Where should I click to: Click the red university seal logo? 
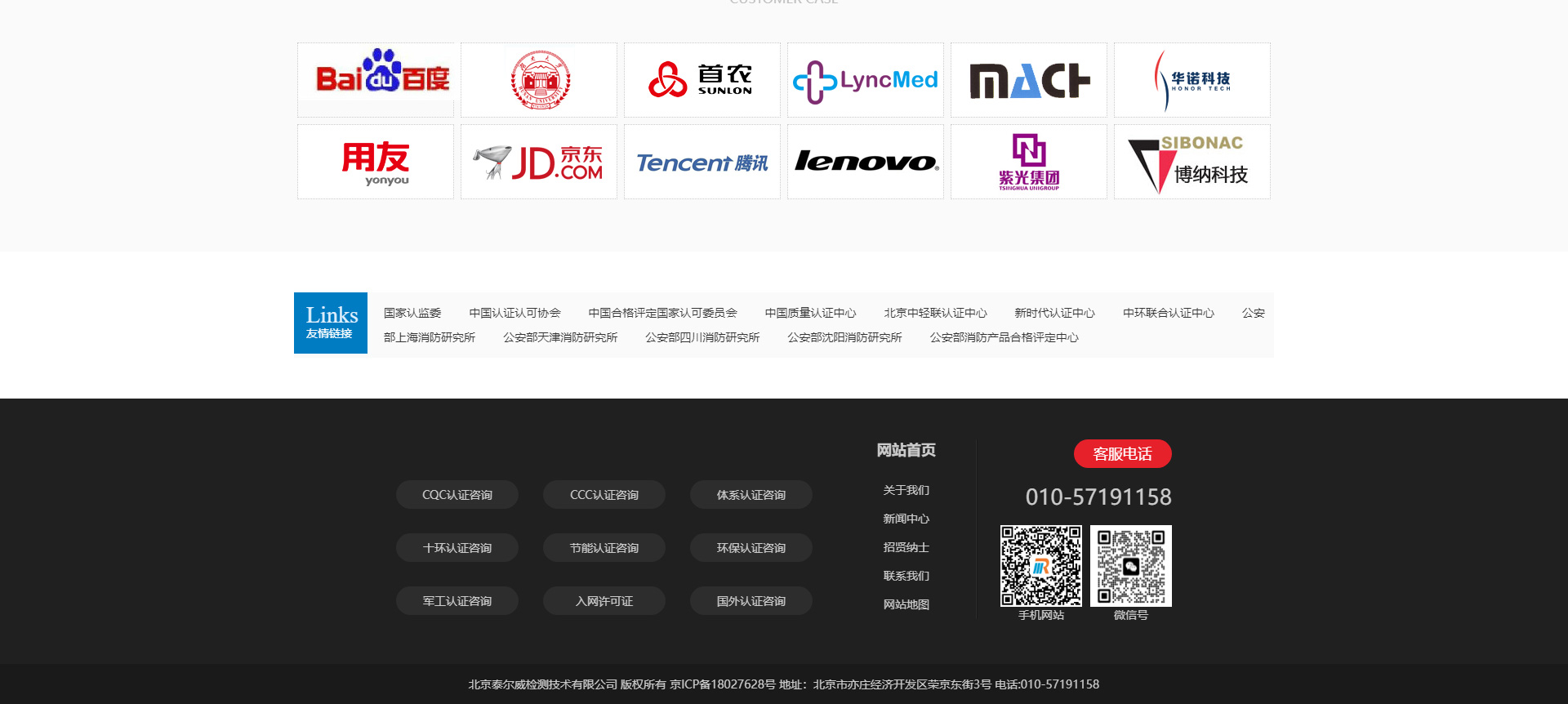(x=539, y=80)
